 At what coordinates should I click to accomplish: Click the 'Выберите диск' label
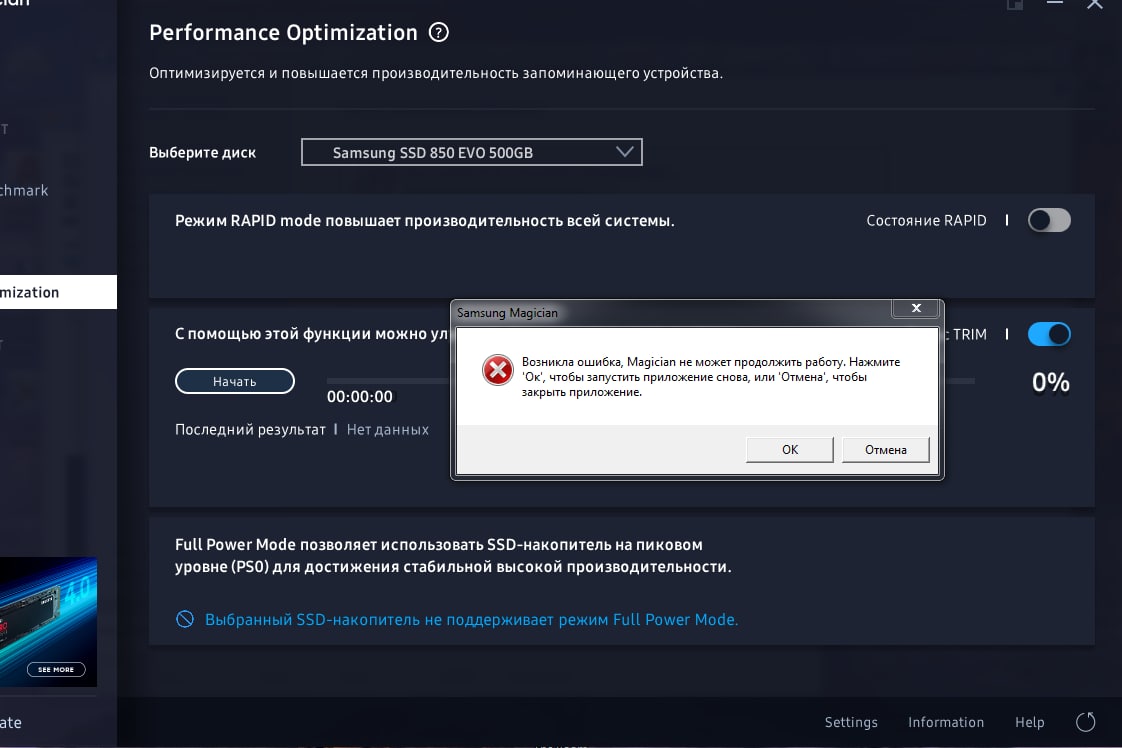pos(203,152)
